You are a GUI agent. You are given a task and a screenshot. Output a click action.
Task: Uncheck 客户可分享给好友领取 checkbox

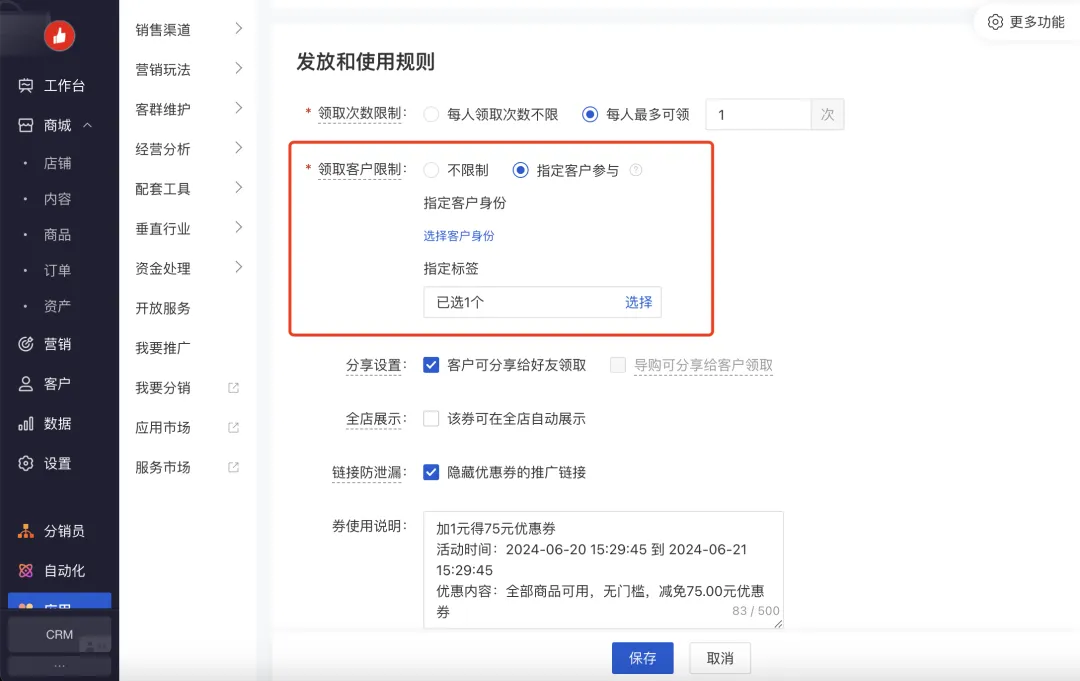coord(432,365)
